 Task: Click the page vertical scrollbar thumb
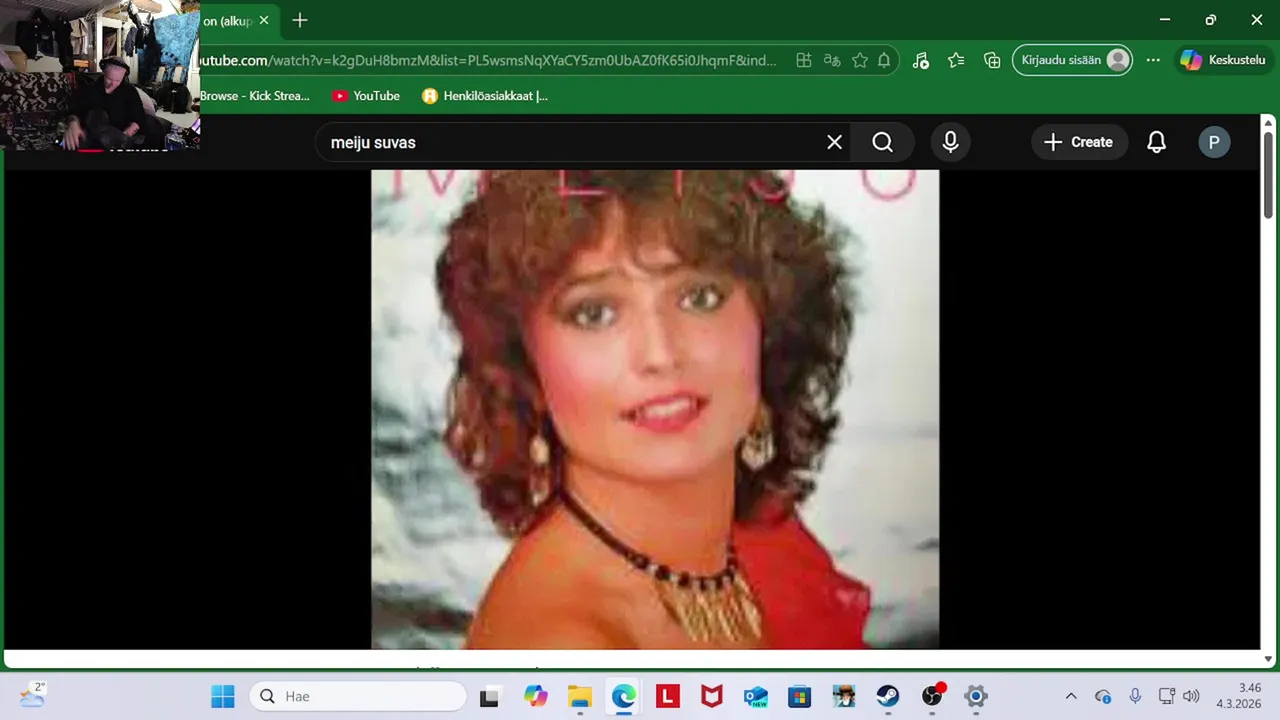1268,175
